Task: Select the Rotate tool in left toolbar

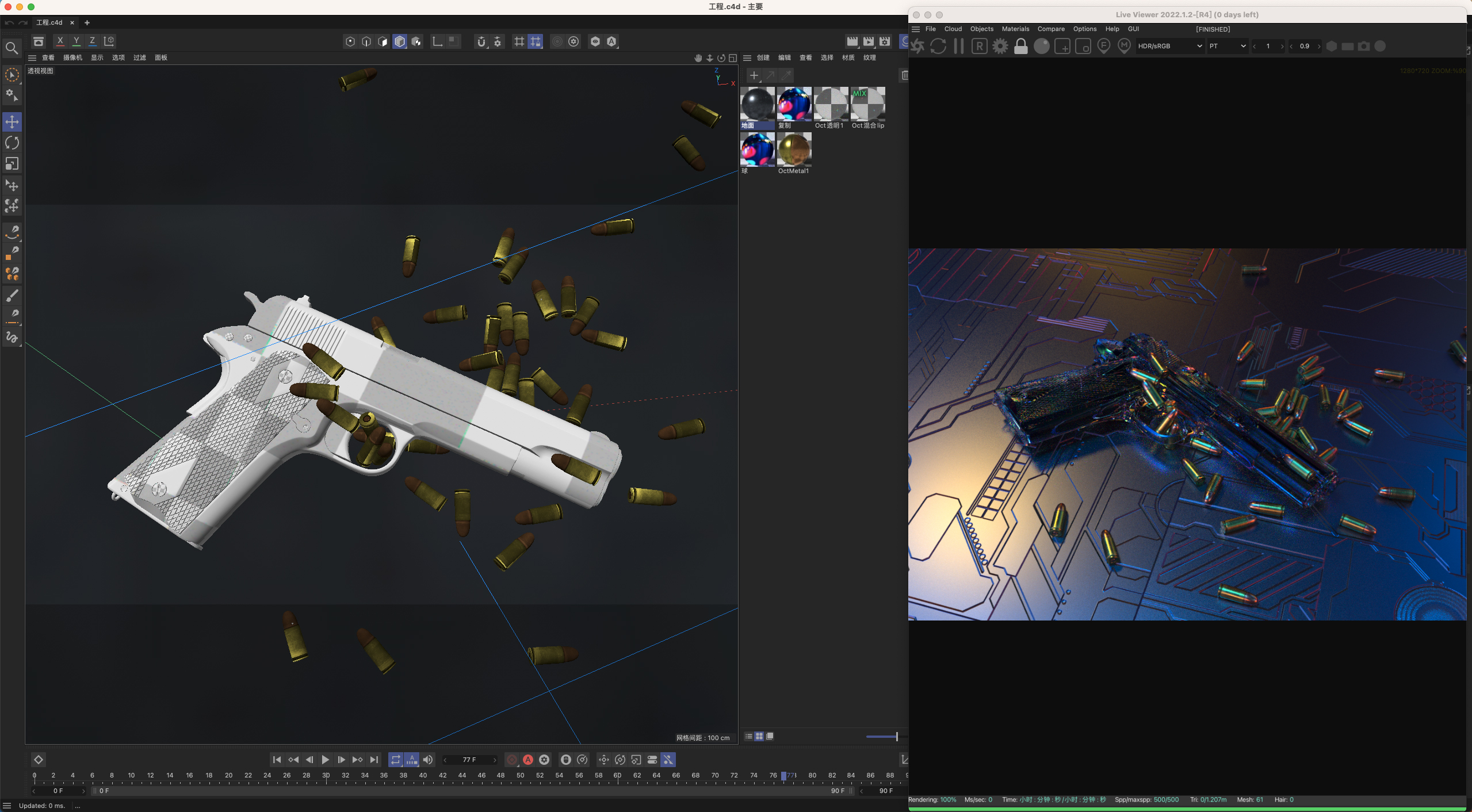Action: tap(12, 143)
